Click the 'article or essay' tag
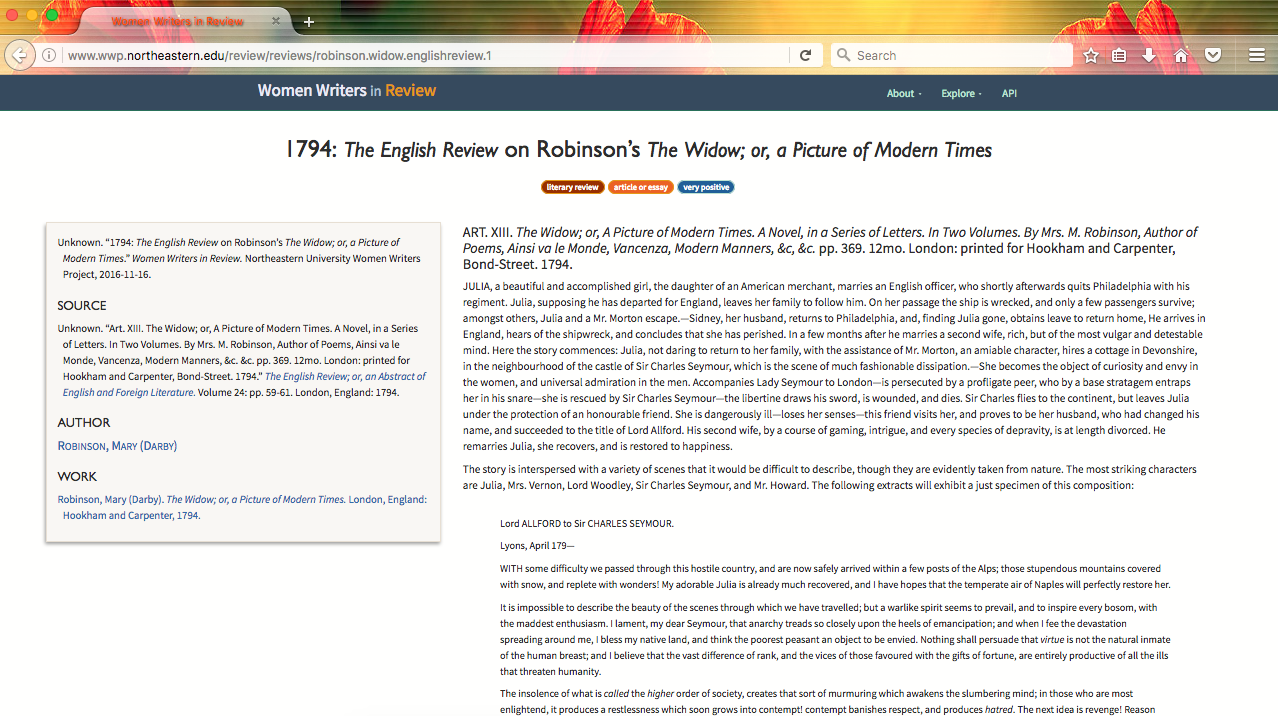Image resolution: width=1278 pixels, height=716 pixels. click(641, 187)
